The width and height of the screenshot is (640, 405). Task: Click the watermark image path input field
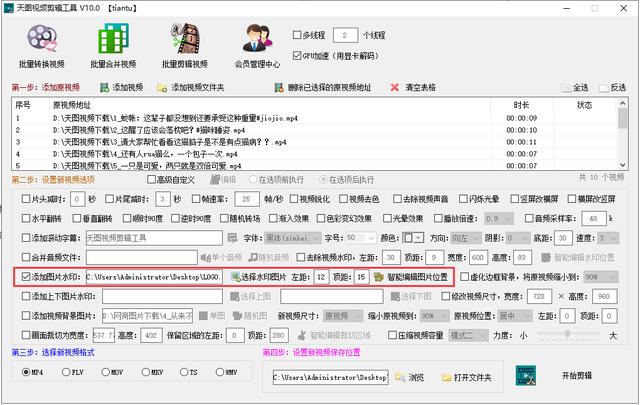point(153,276)
